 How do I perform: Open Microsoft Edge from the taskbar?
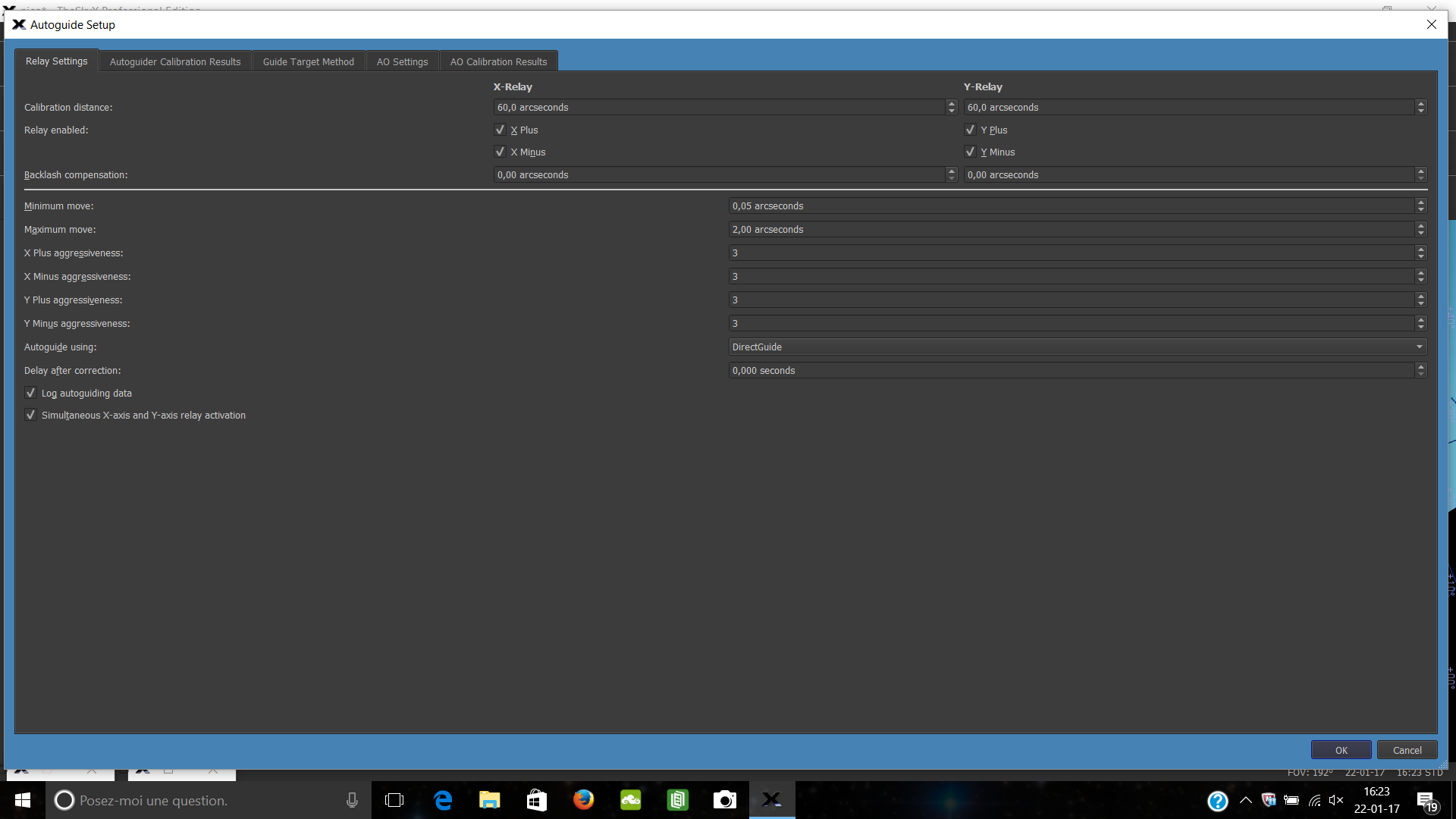(443, 800)
